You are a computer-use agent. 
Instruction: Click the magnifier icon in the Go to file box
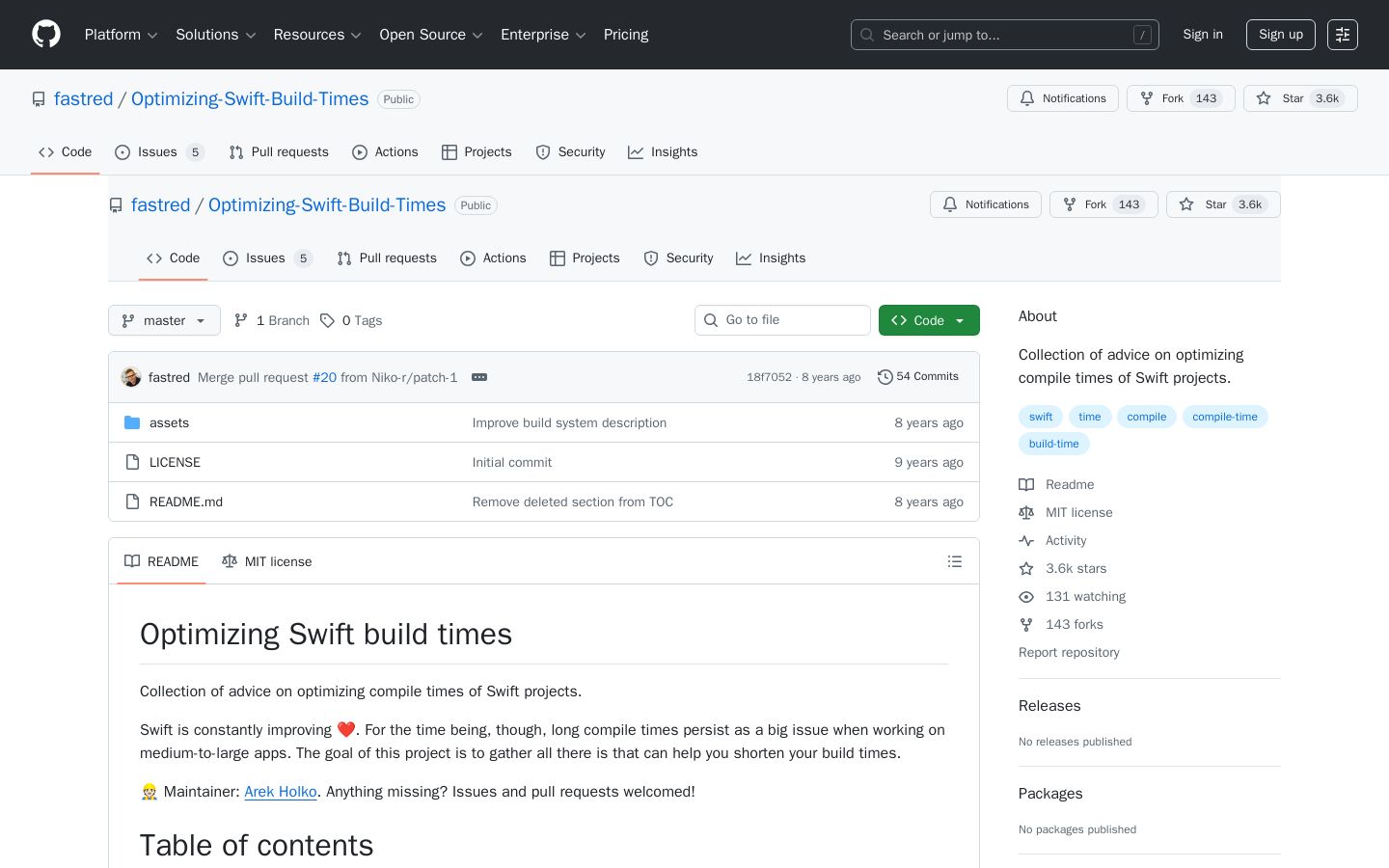(x=711, y=320)
